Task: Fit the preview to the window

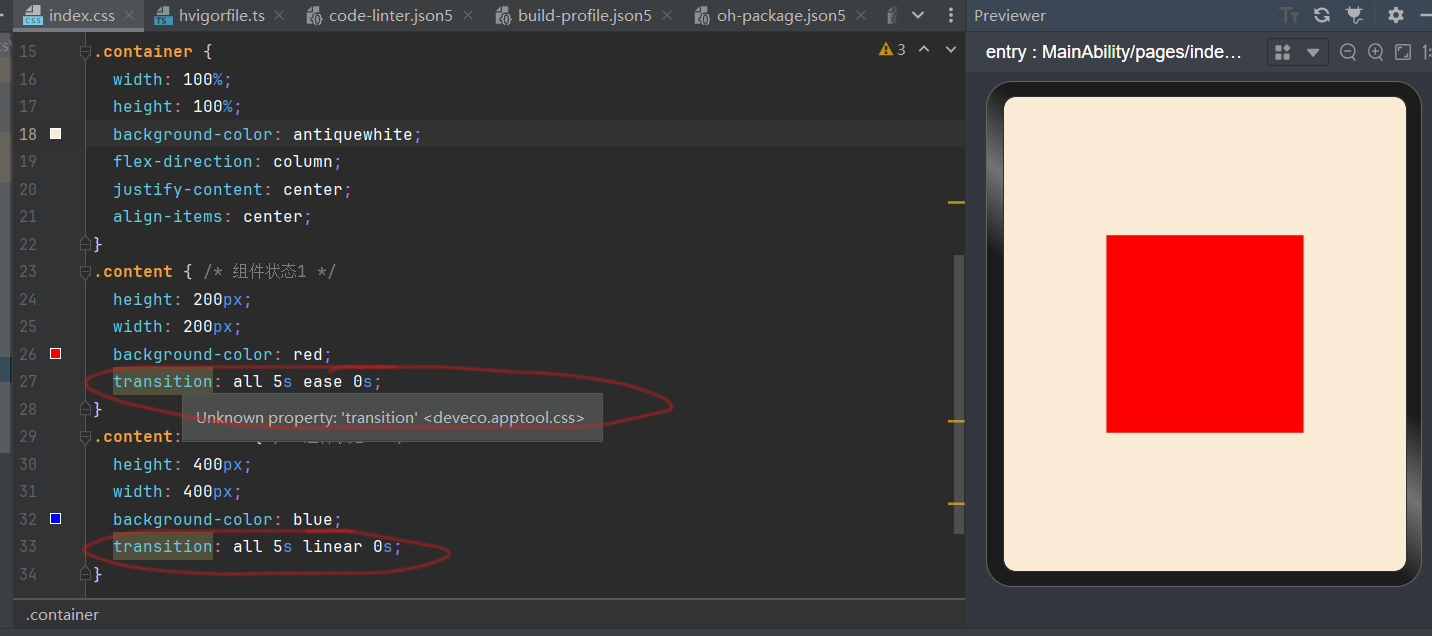Action: click(1403, 52)
